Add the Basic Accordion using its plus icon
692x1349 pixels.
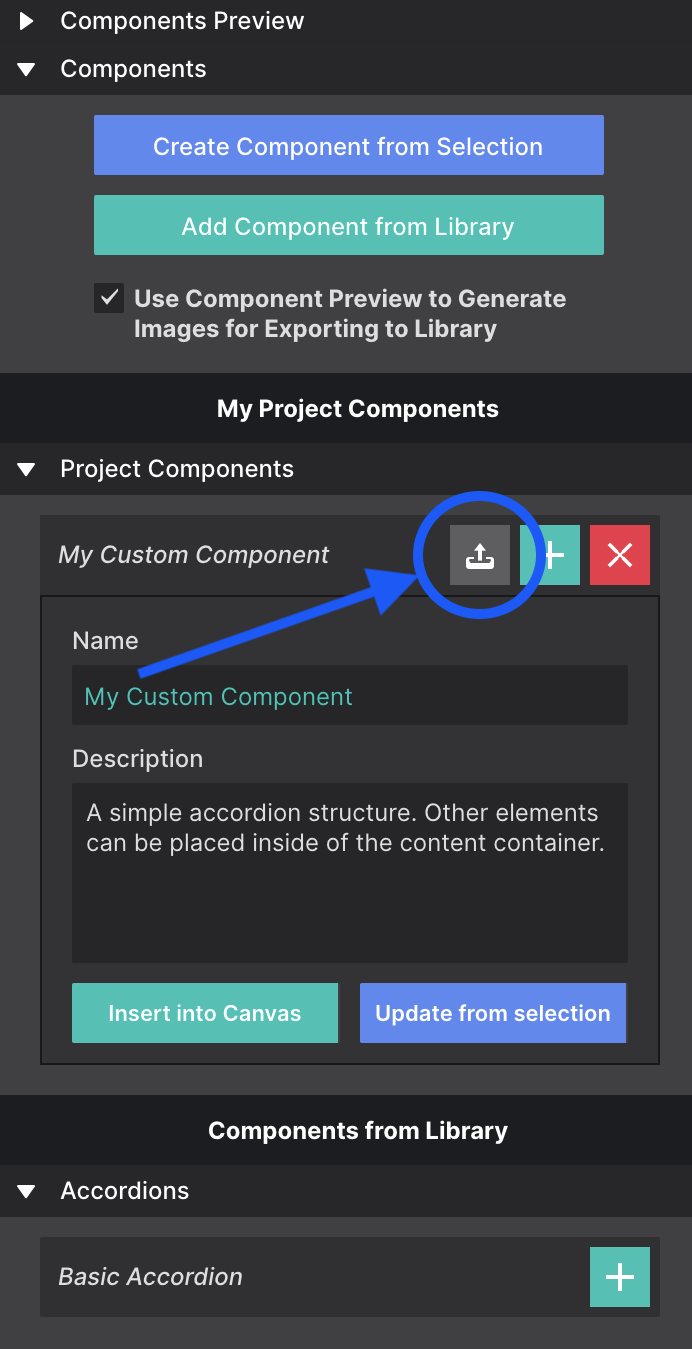[620, 1276]
